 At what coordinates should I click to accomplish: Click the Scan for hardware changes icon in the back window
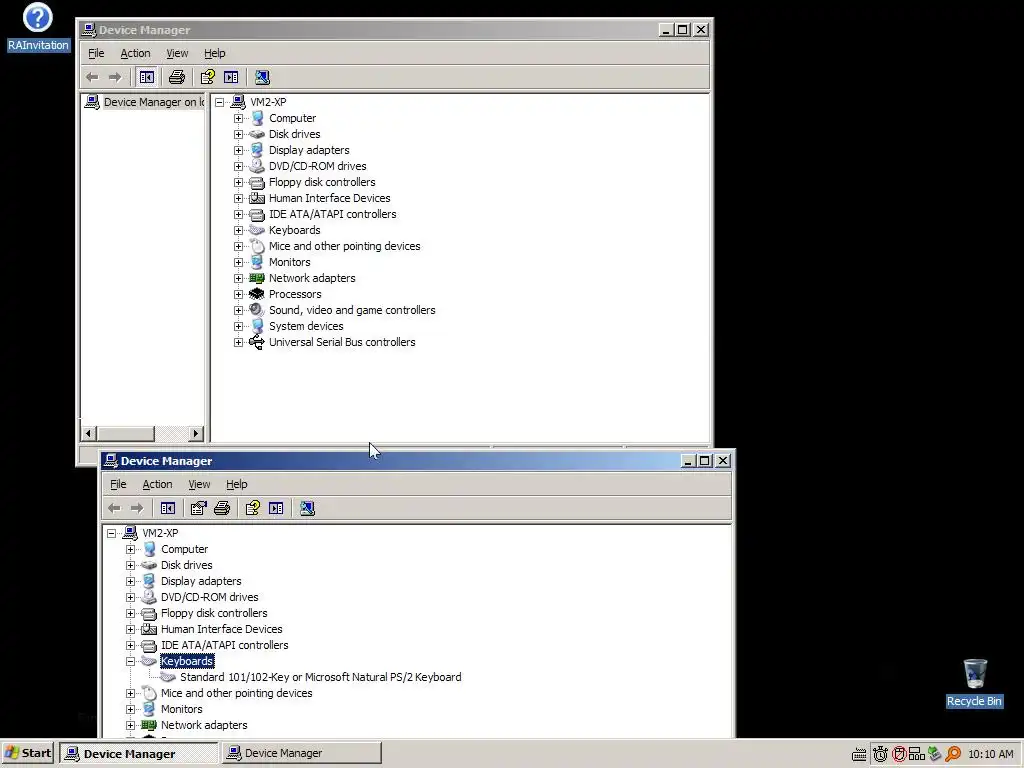(263, 77)
